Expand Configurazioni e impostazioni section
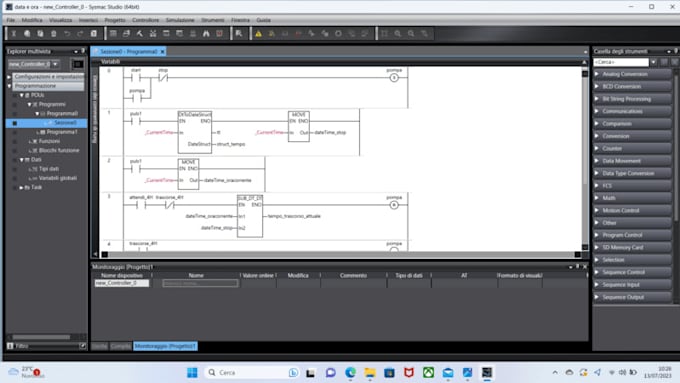This screenshot has width=680, height=383. pos(9,77)
